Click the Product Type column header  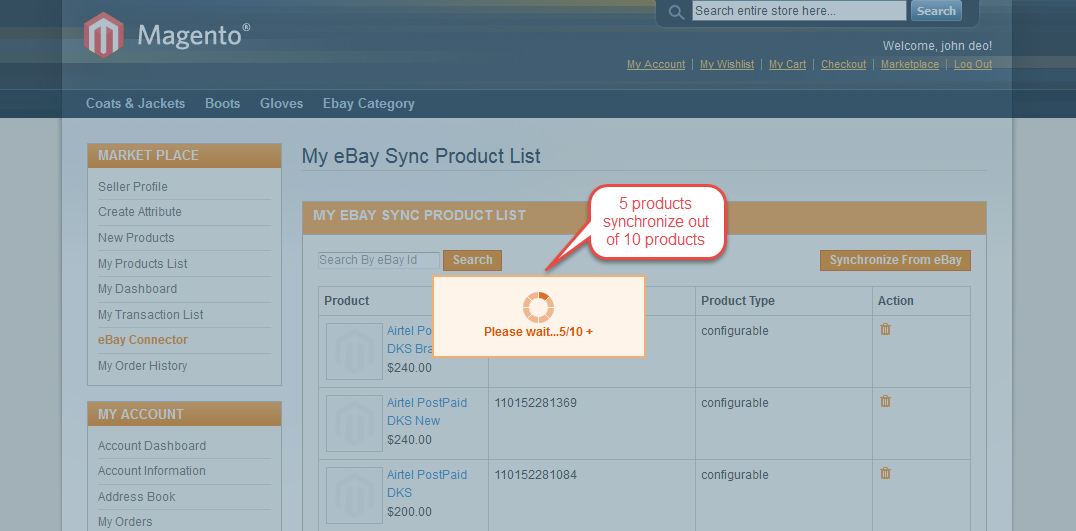[738, 300]
